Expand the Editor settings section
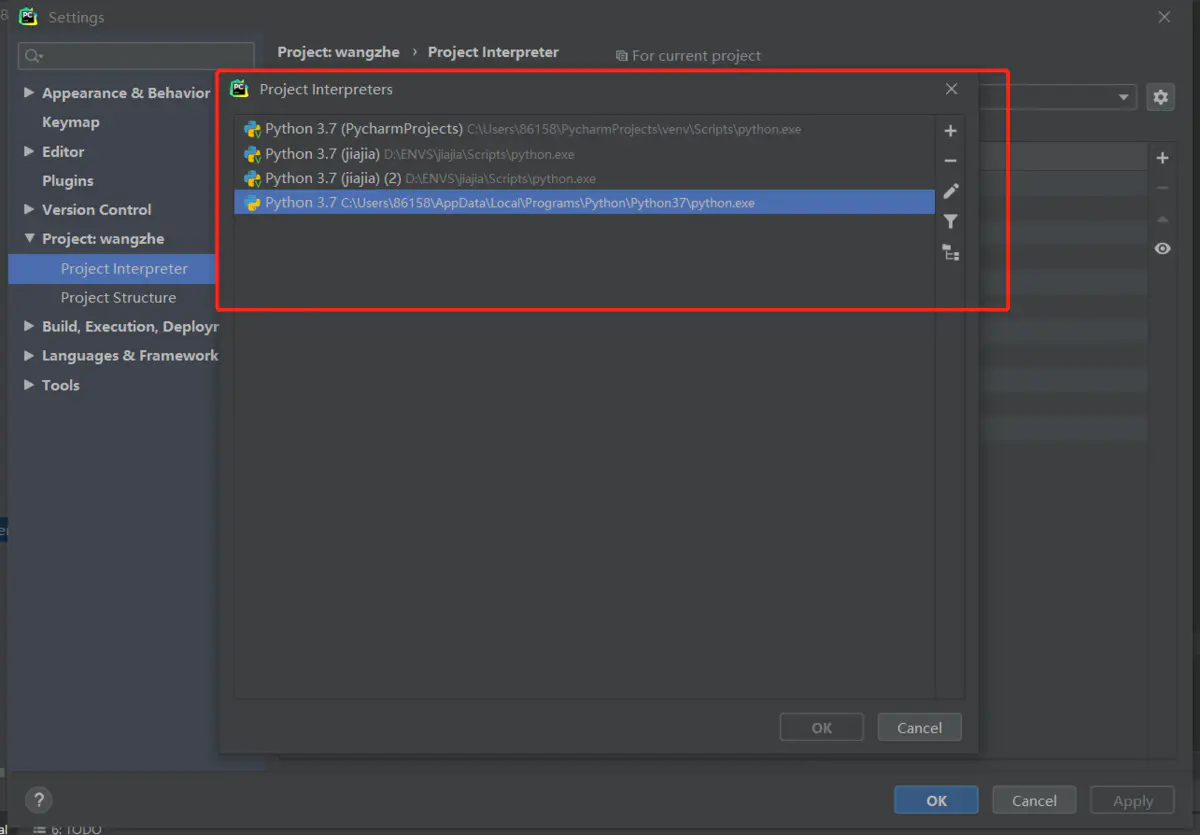This screenshot has width=1200, height=835. (x=29, y=152)
